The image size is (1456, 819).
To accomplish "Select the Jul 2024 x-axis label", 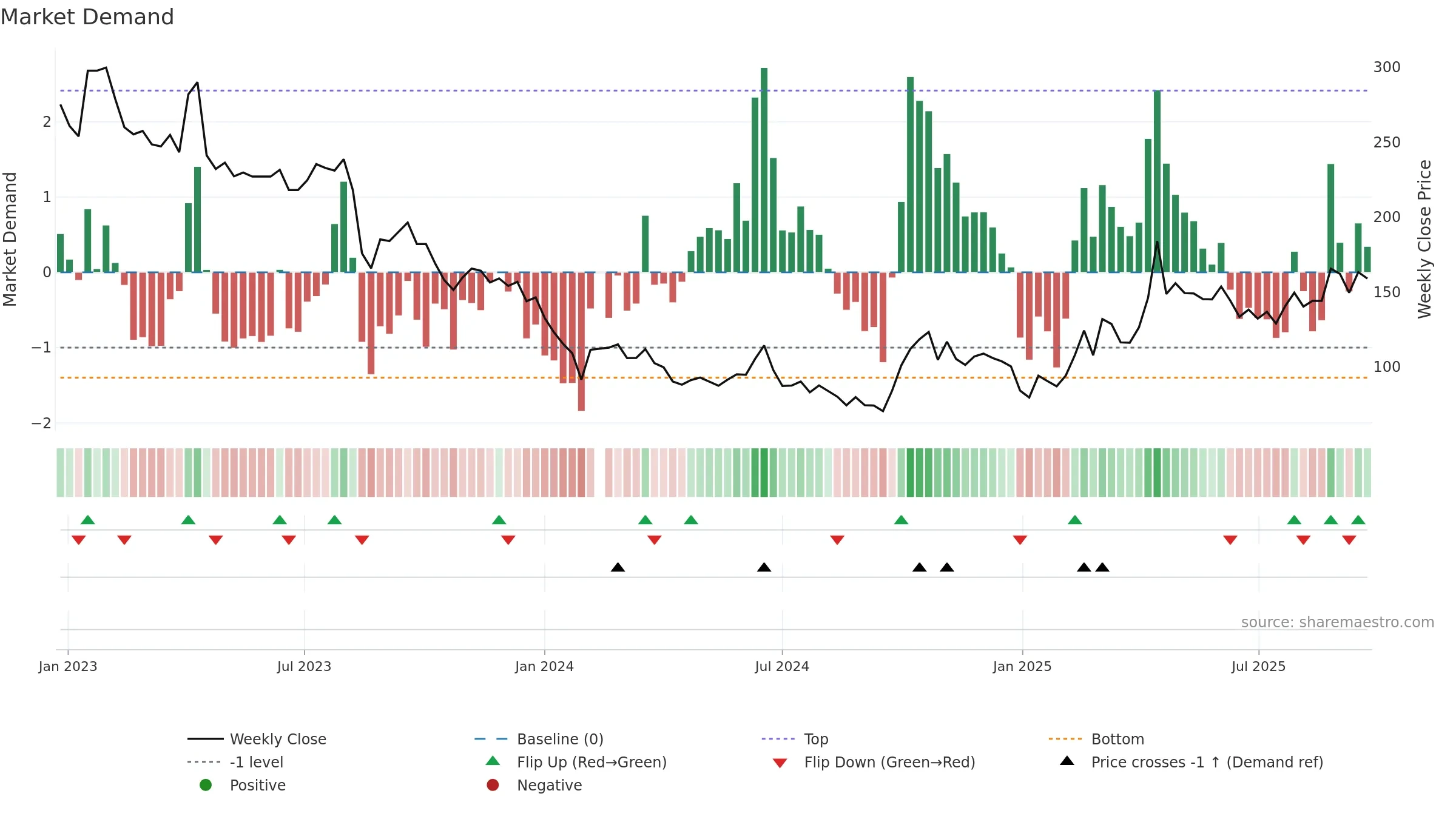I will (x=782, y=667).
